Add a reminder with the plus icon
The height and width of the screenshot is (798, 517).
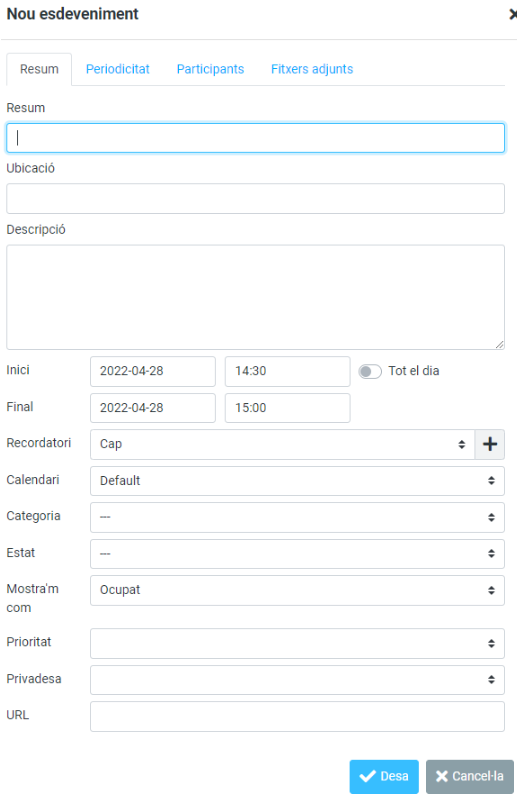point(490,444)
